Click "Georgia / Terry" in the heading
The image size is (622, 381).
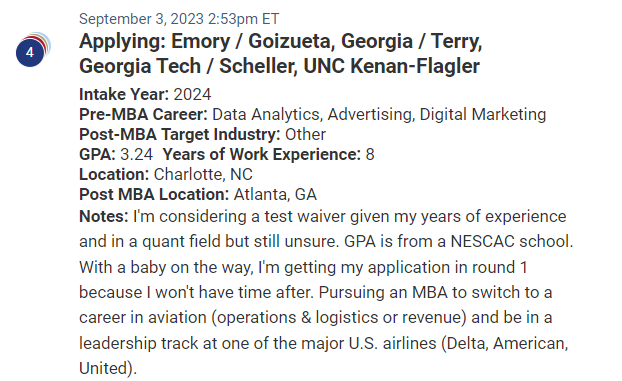[411, 41]
